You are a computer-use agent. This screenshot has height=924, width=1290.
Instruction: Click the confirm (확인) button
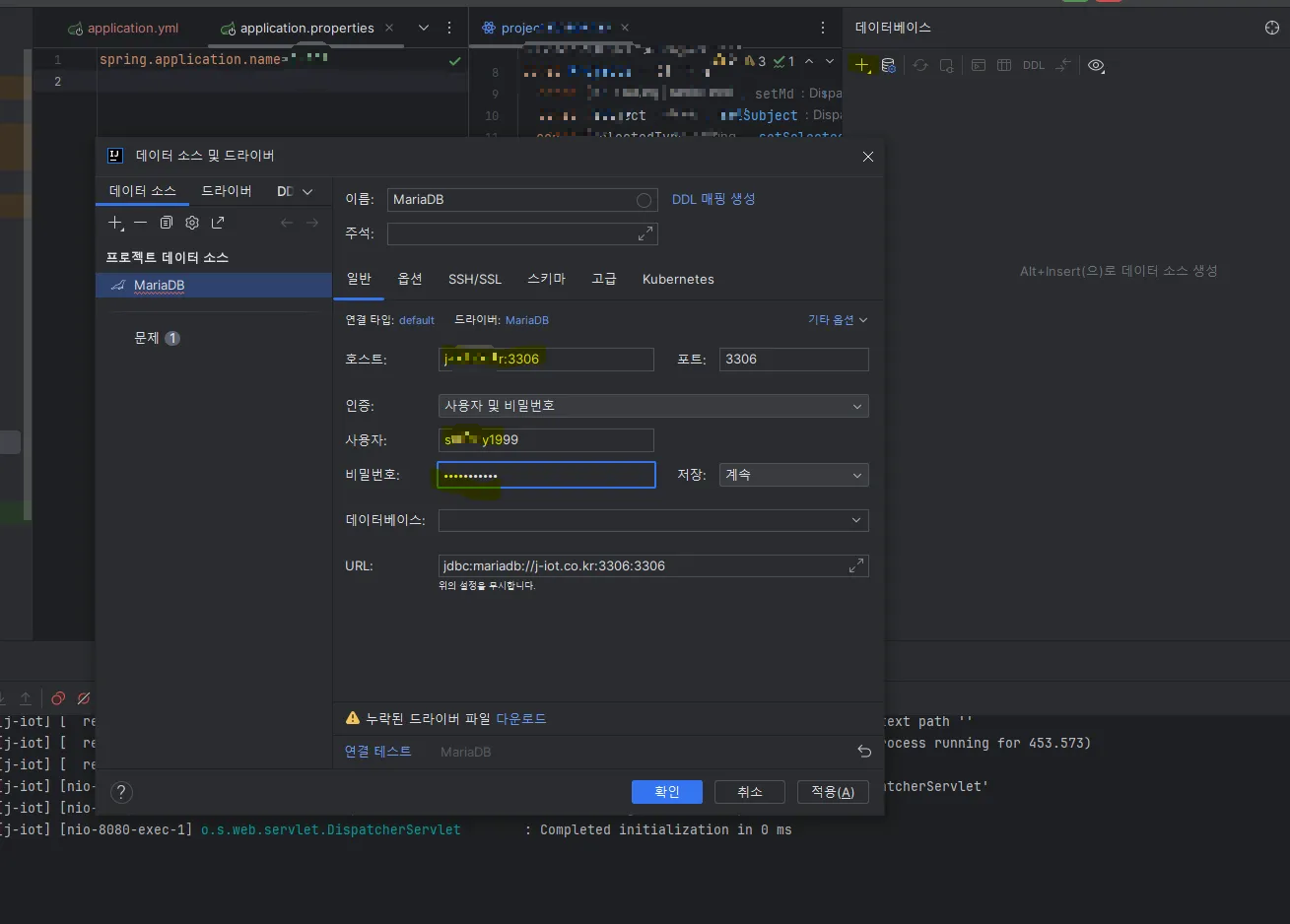[667, 792]
